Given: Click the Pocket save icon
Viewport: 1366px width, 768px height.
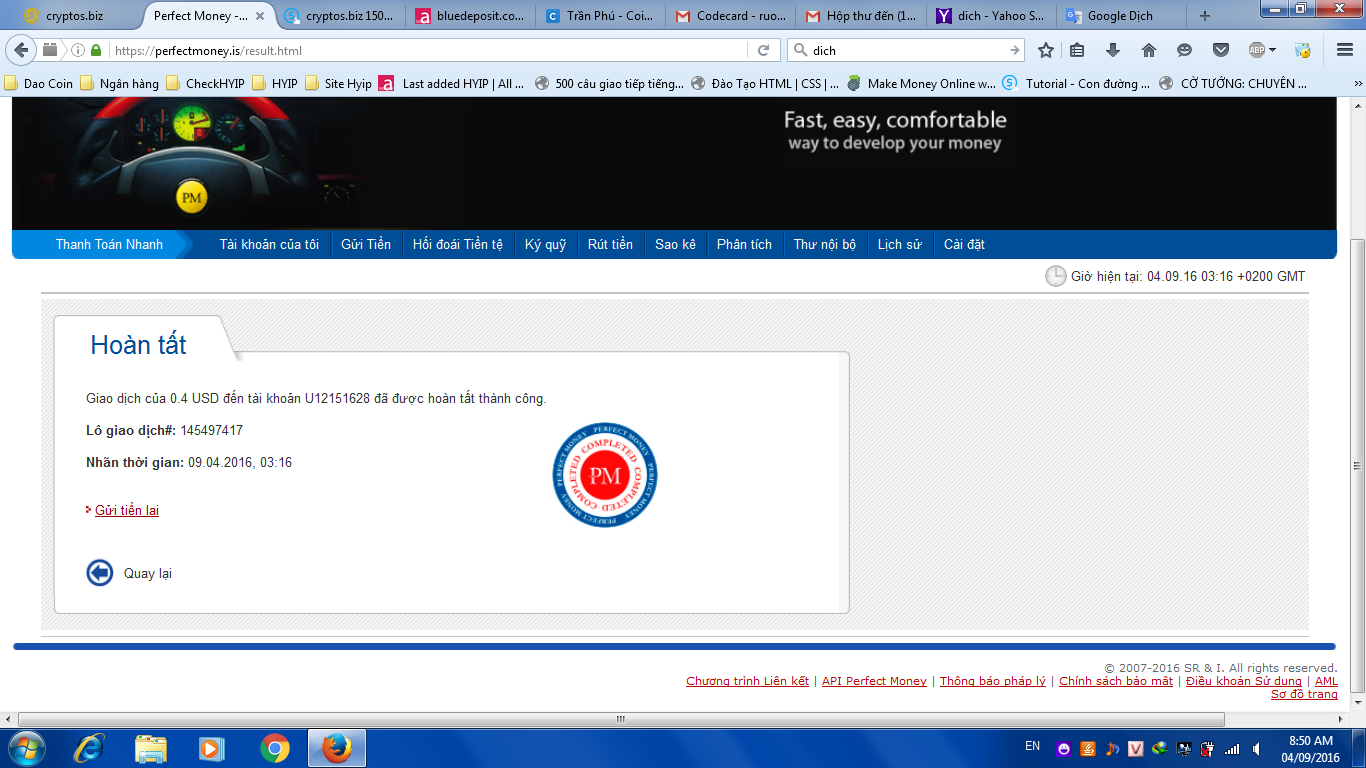Looking at the screenshot, I should pos(1221,50).
